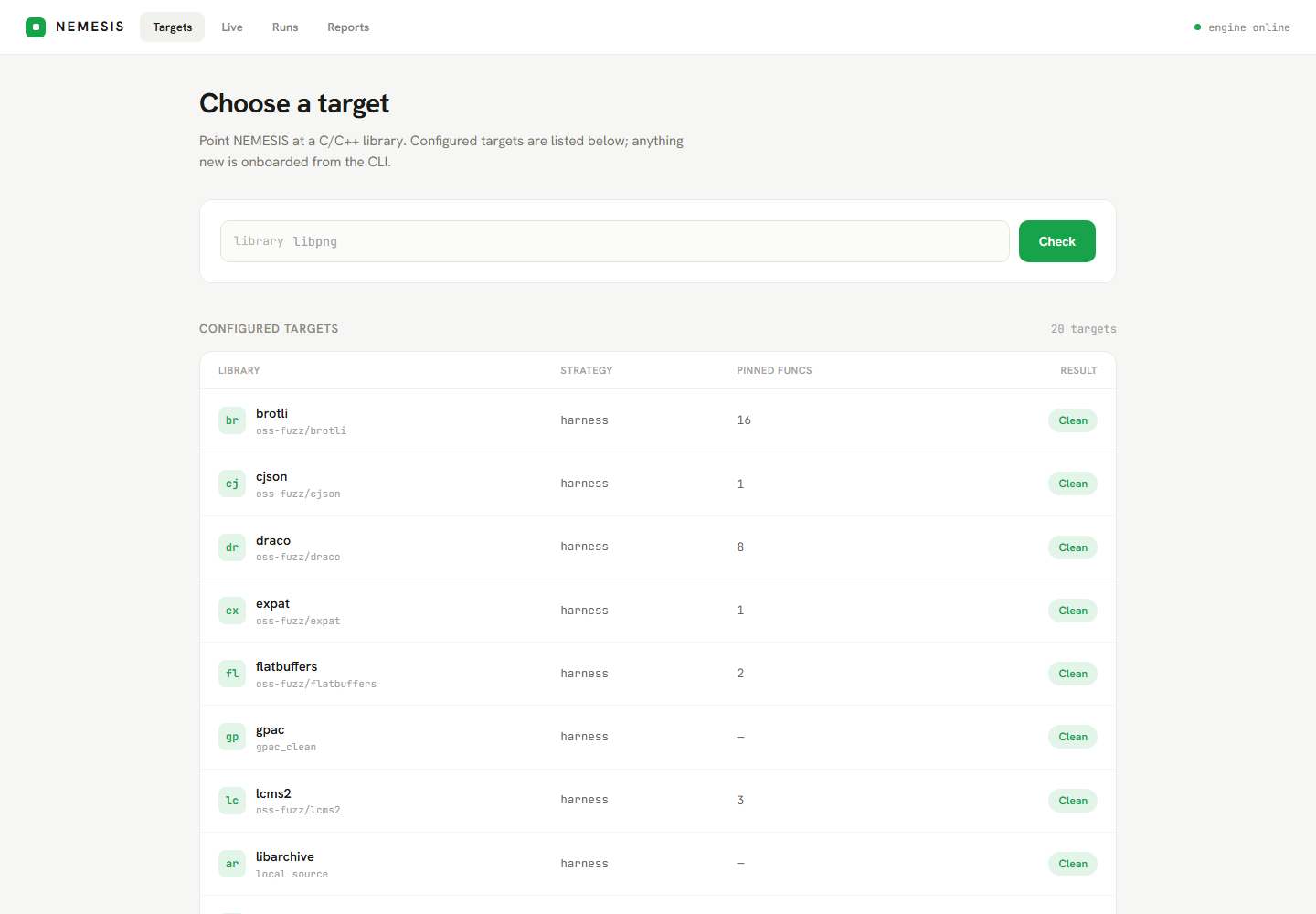Screen dimensions: 1316x914
Task: Select the lcms2 library name
Action: point(273,793)
